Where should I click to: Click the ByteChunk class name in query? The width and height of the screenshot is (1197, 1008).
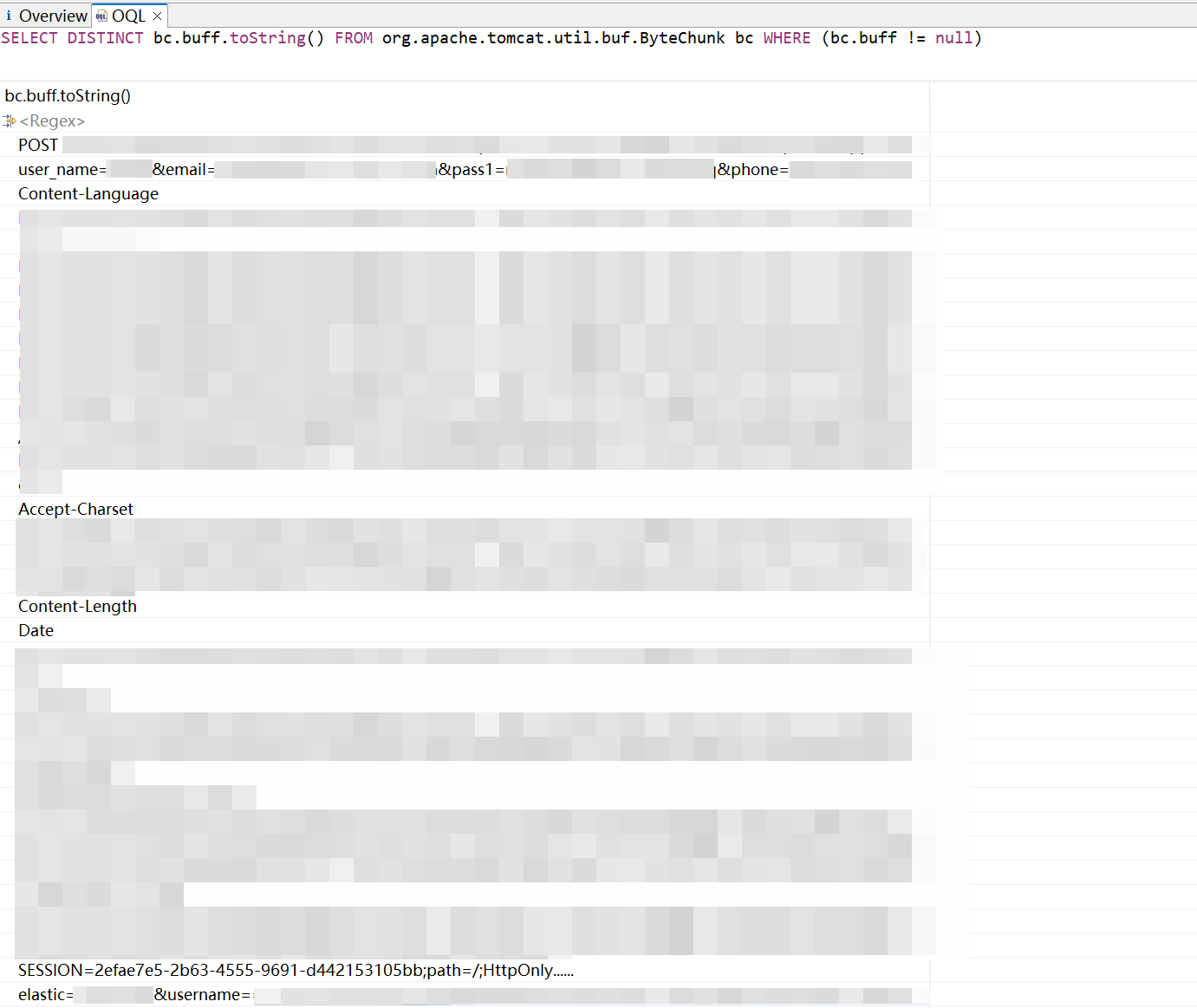(682, 38)
